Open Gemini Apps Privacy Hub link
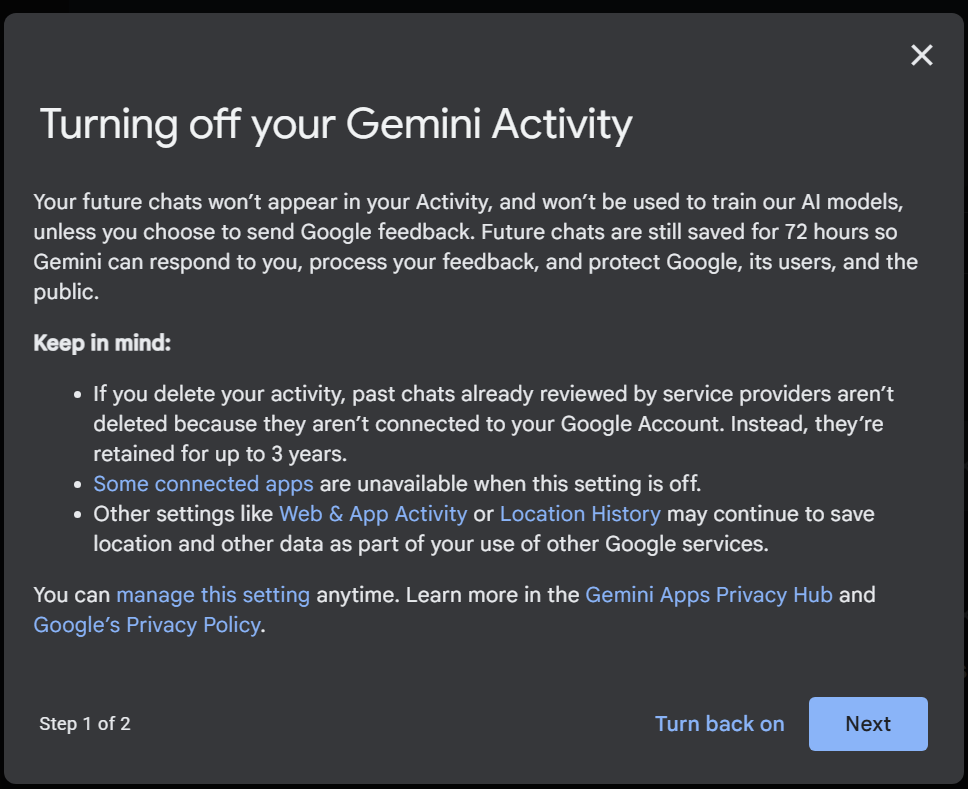Screen dimensions: 968x789 (x=709, y=595)
